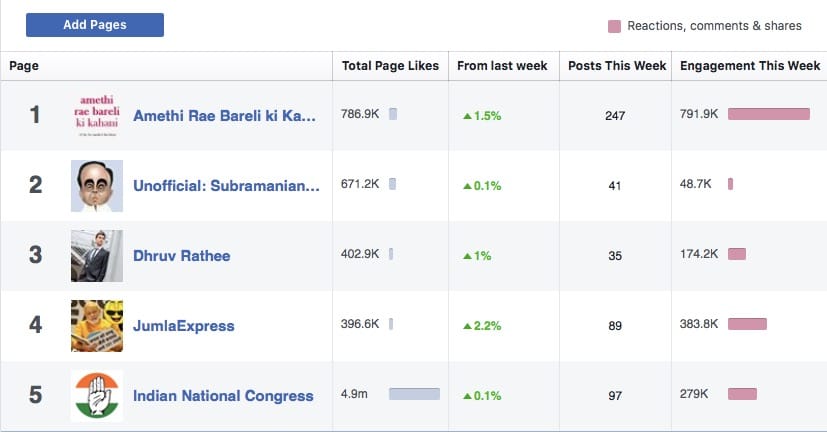Select the 383.8K engagement bar for JumlaExpress
The image size is (827, 432).
coord(747,324)
